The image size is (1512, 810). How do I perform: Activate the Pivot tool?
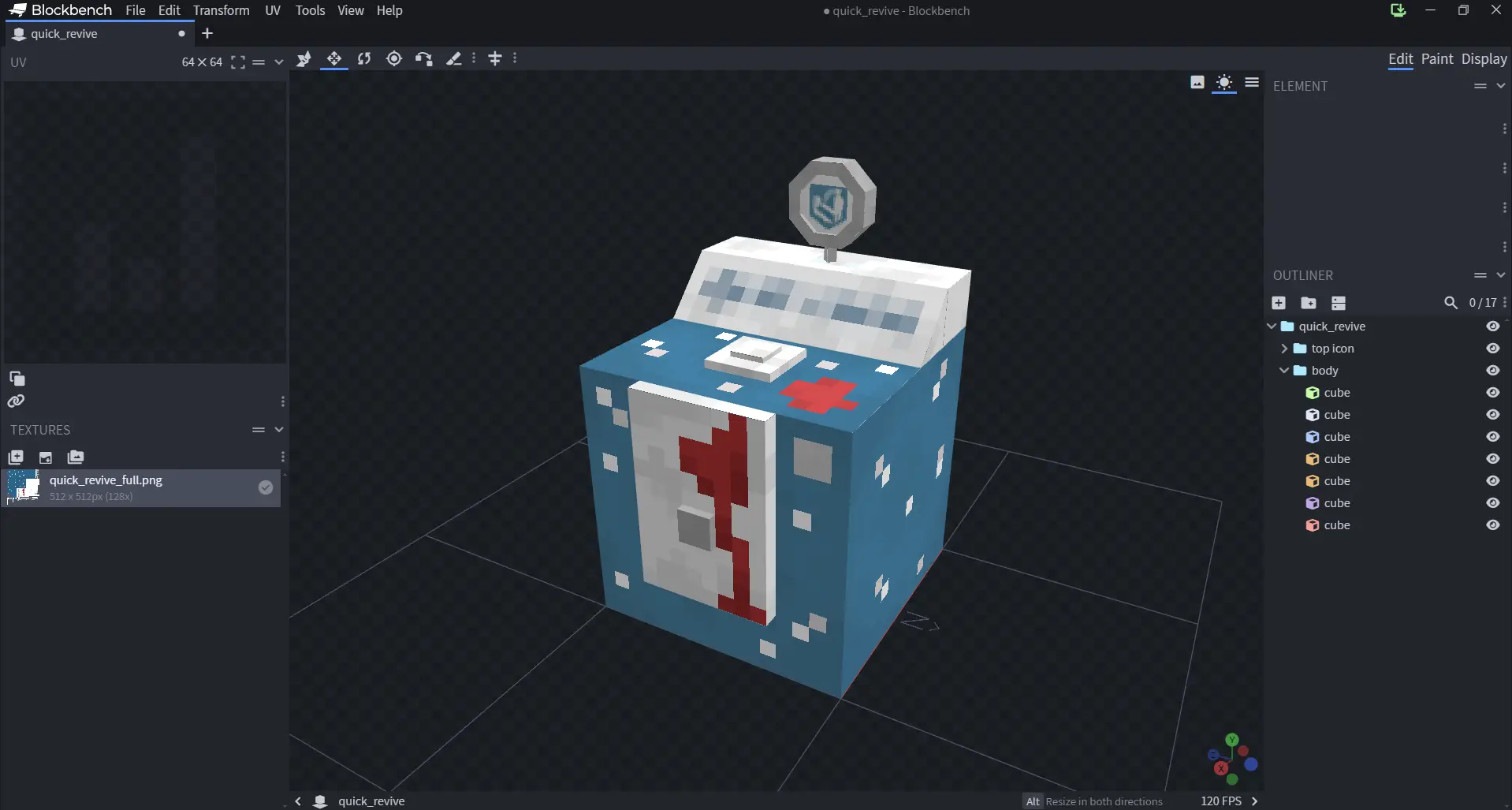coord(393,58)
